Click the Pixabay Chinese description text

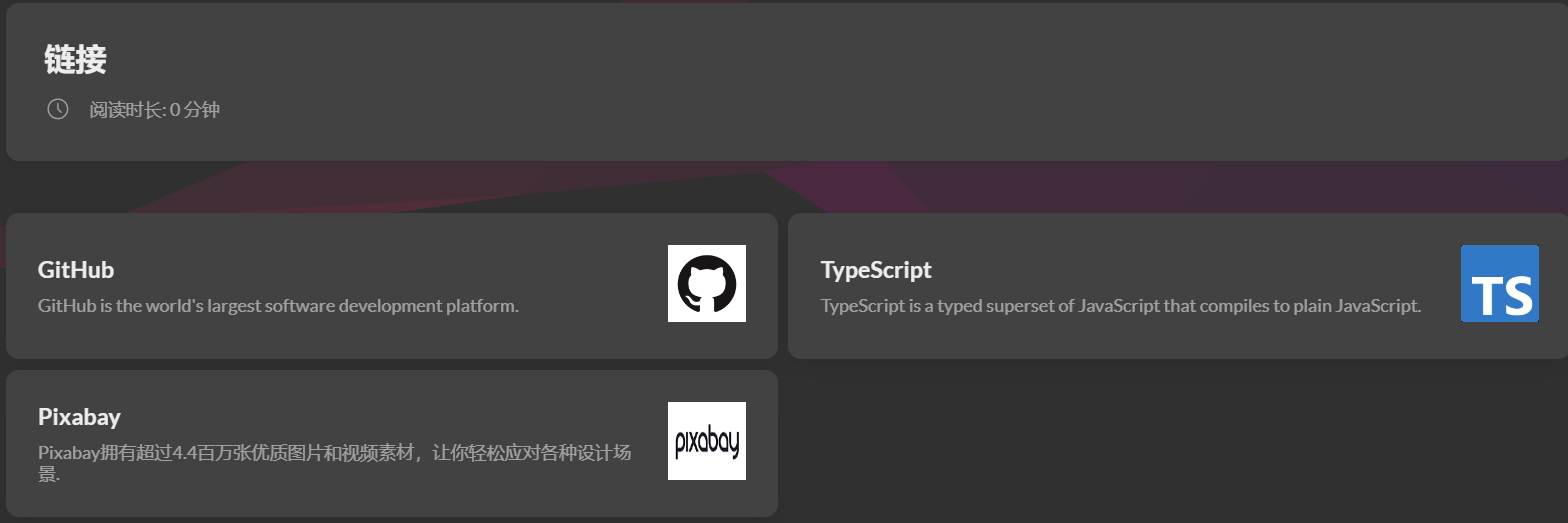334,454
